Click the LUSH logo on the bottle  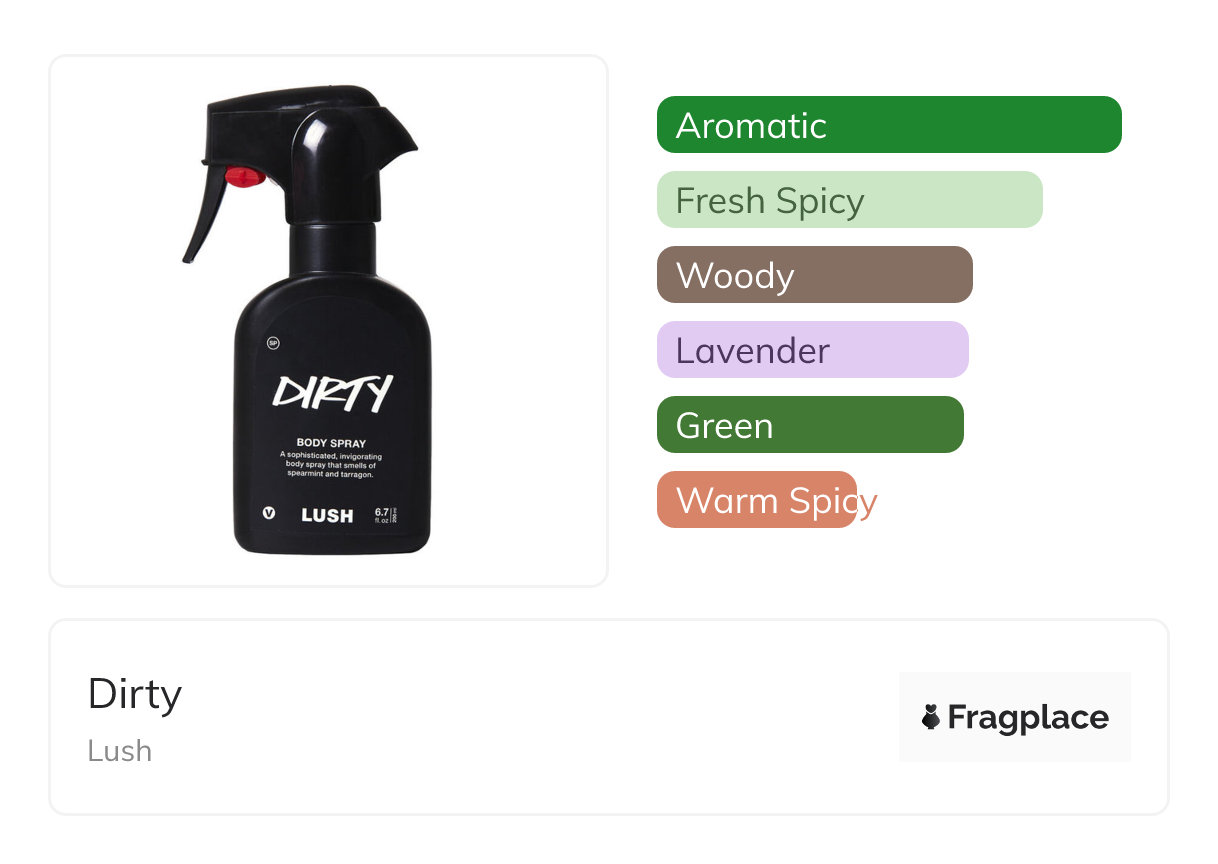(x=327, y=516)
